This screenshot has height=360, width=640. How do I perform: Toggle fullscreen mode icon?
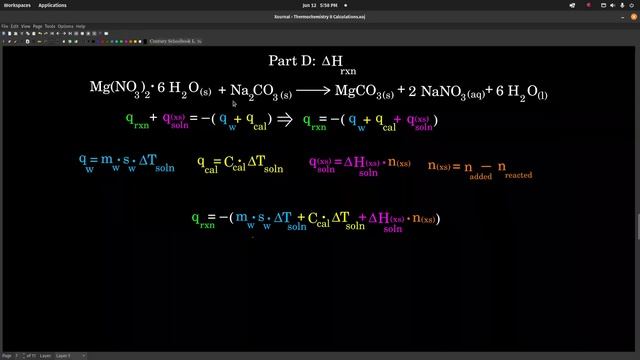[x=106, y=33]
